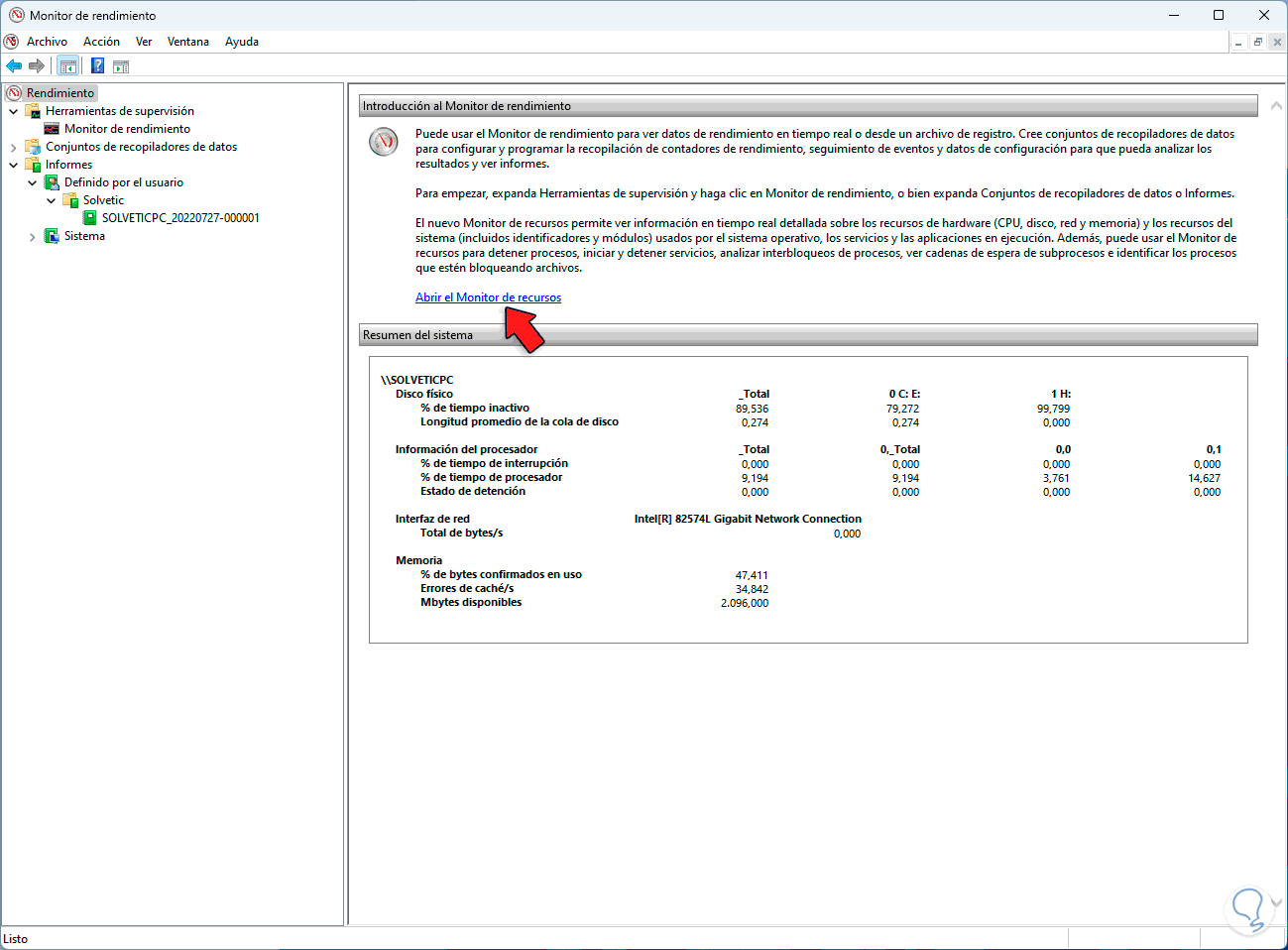Click the value '79,272' under 0 C: E:
This screenshot has height=950, width=1288.
point(902,409)
